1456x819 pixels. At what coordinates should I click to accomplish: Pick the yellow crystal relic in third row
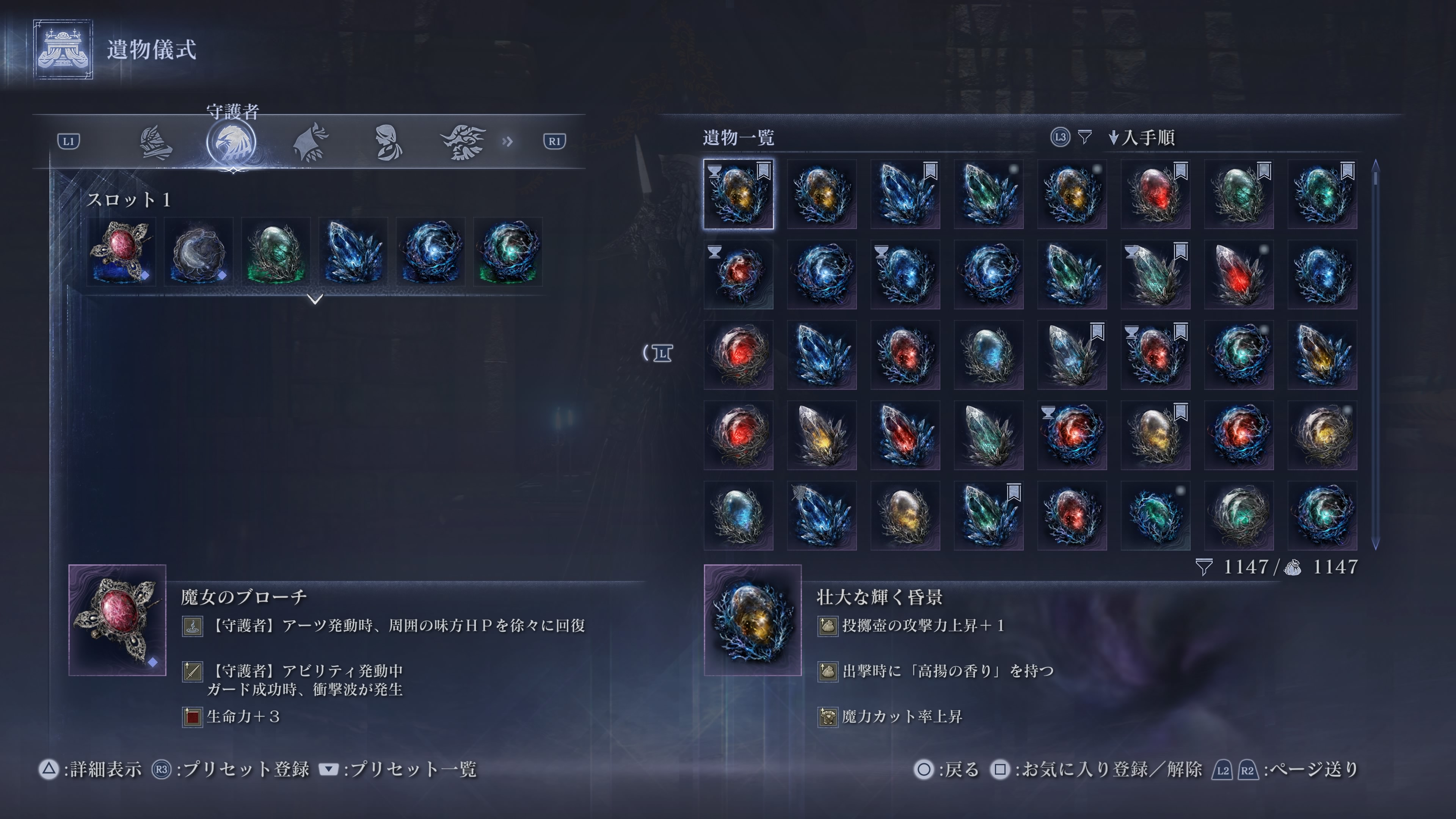tap(1323, 355)
